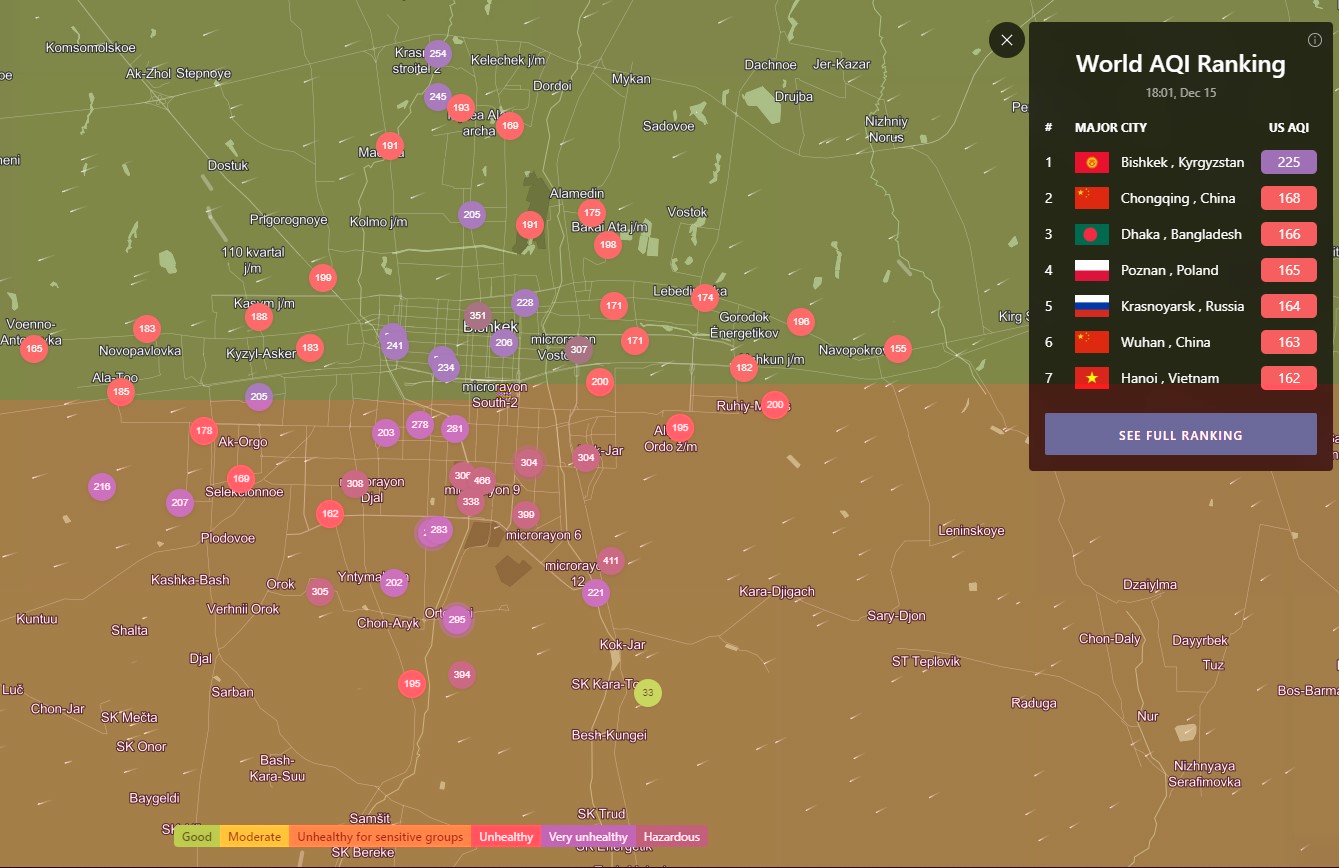
Task: Click the info icon in ranking panel
Action: pos(1314,40)
